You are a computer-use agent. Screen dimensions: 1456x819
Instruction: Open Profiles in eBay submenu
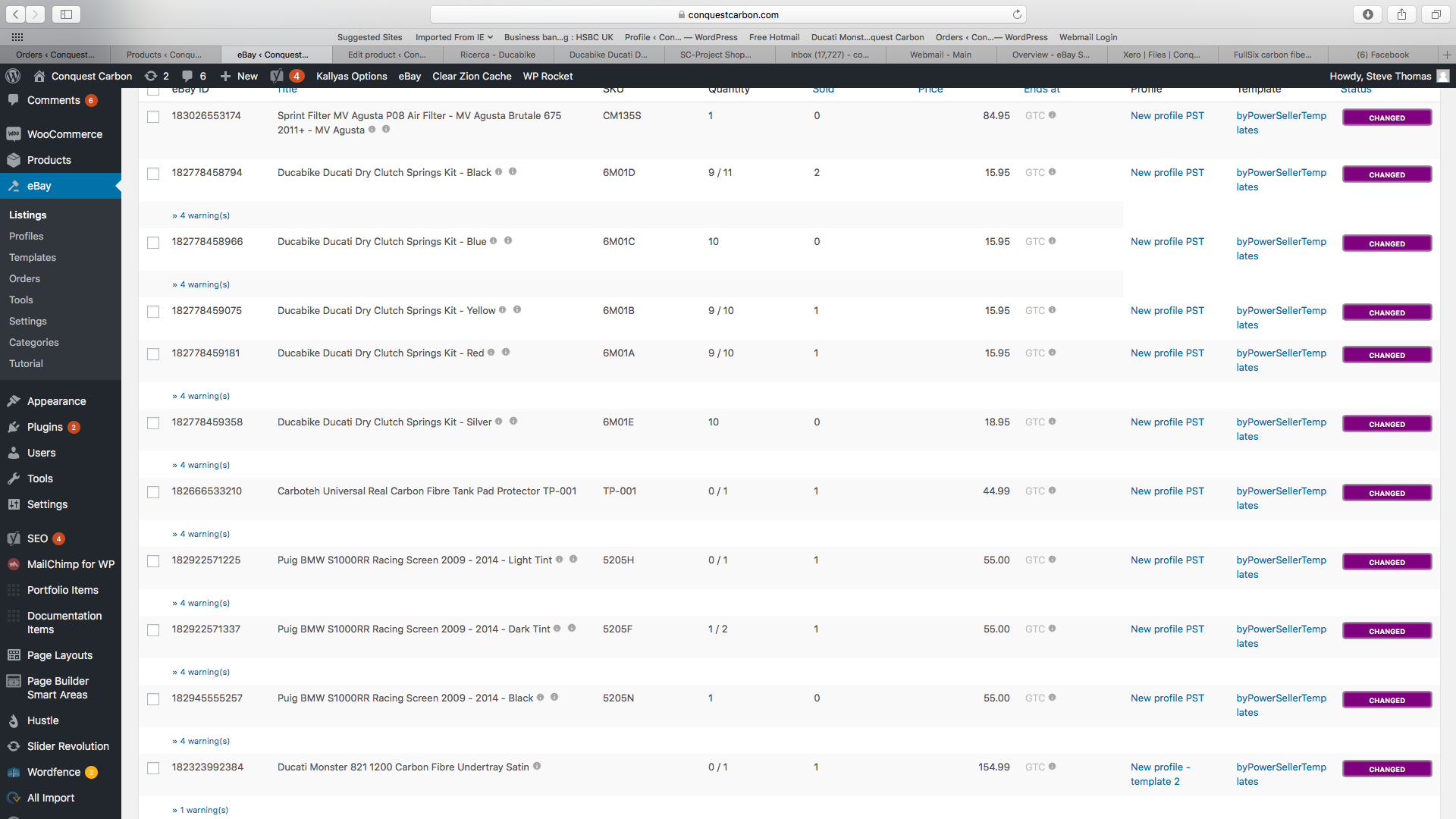(26, 237)
